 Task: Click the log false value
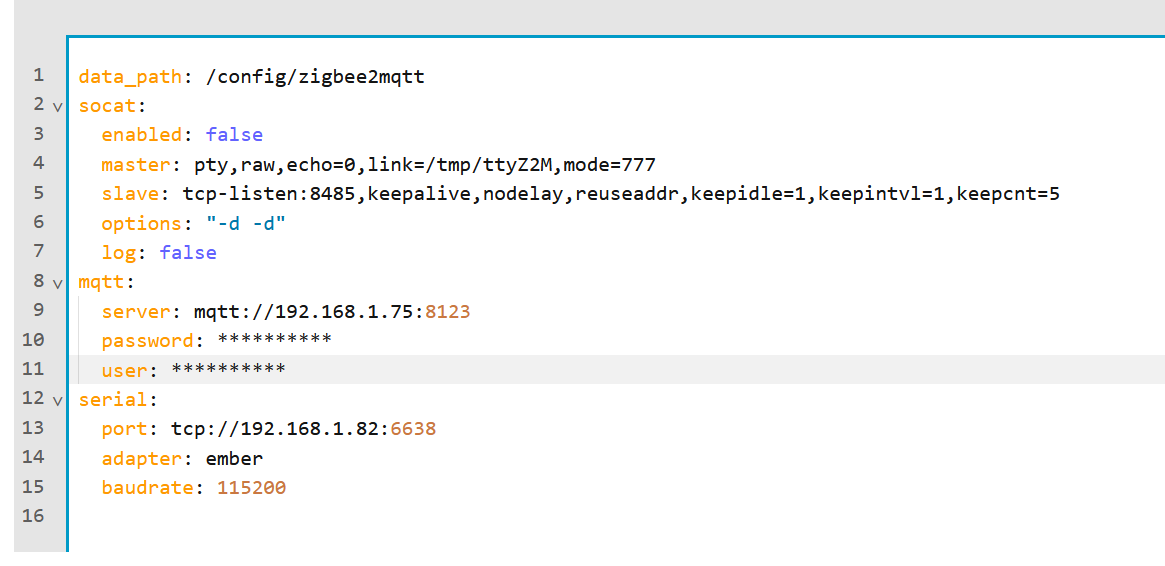pos(188,252)
